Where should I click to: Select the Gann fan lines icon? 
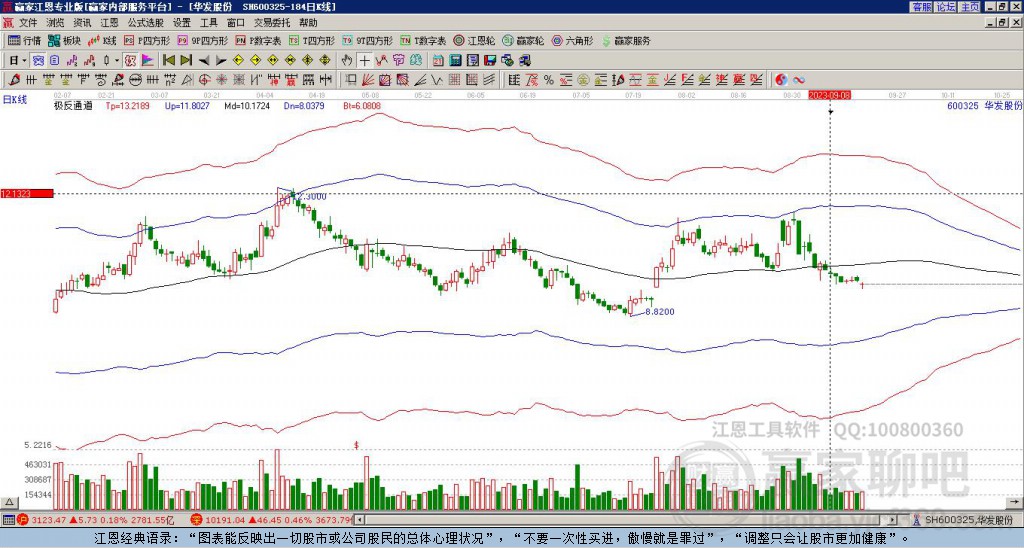click(368, 80)
